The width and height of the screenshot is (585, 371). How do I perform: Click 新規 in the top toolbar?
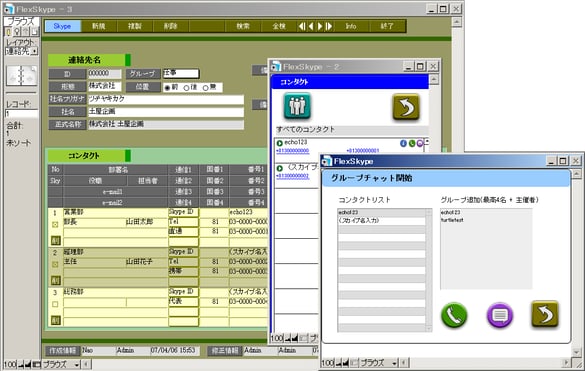coord(98,26)
